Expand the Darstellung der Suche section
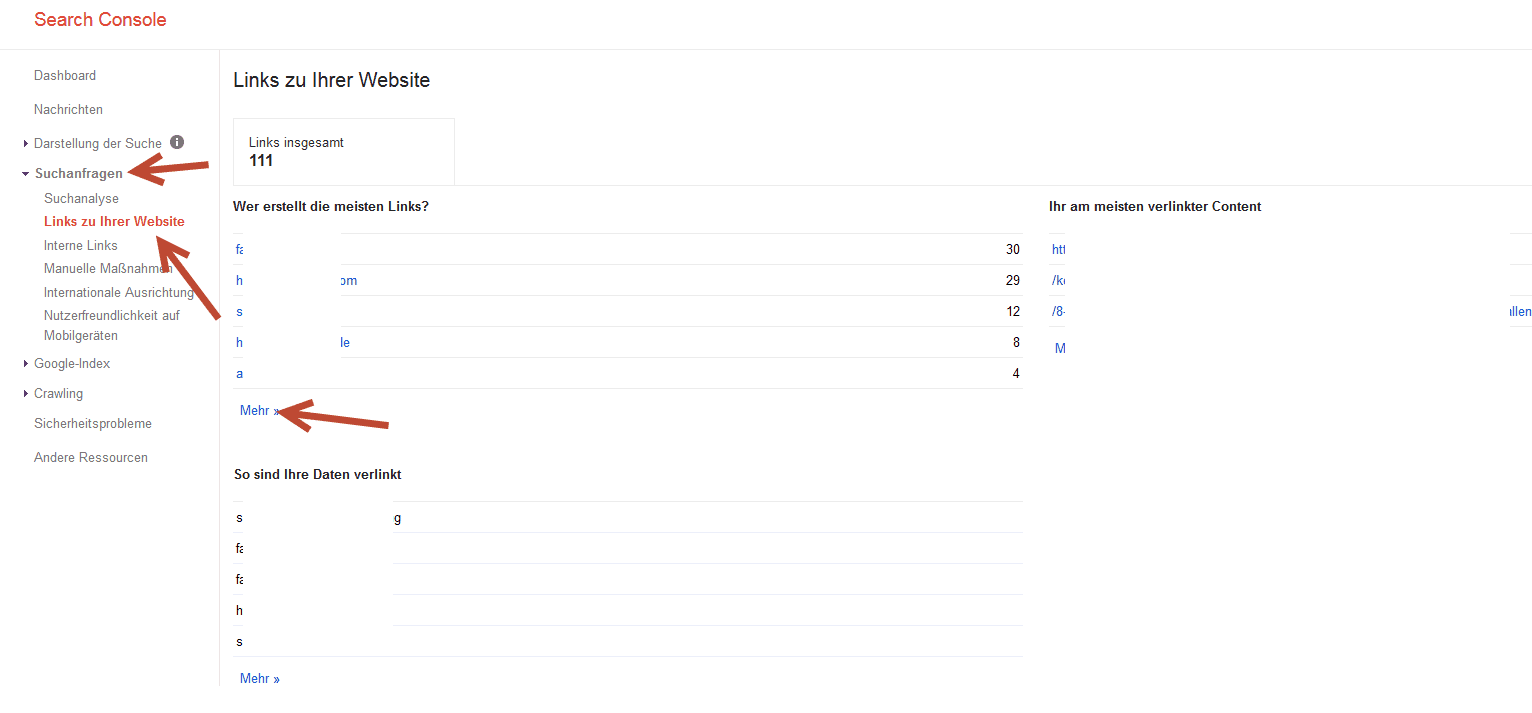 (26, 144)
